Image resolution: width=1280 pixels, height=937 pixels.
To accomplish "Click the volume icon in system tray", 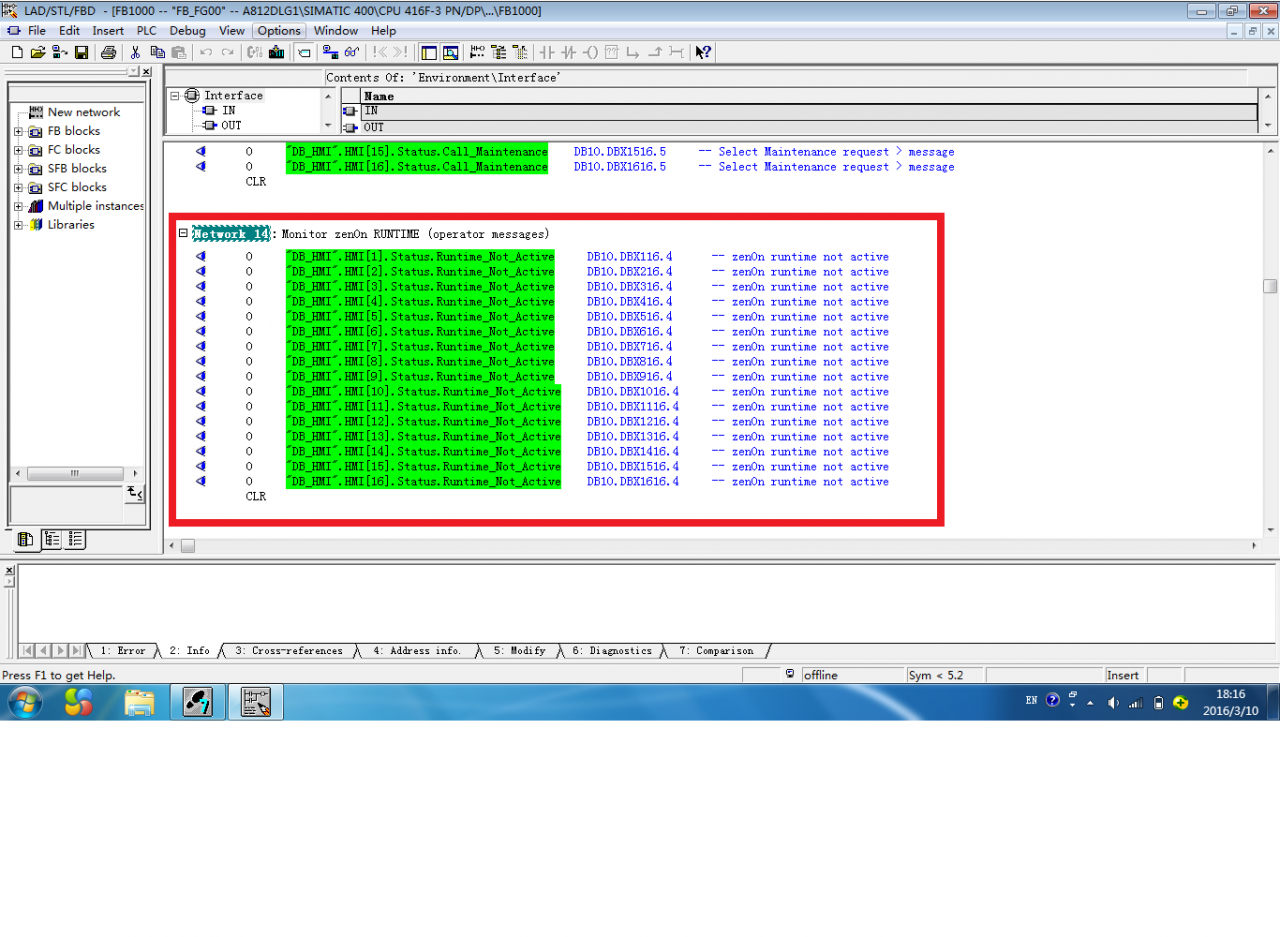I will (x=1113, y=702).
